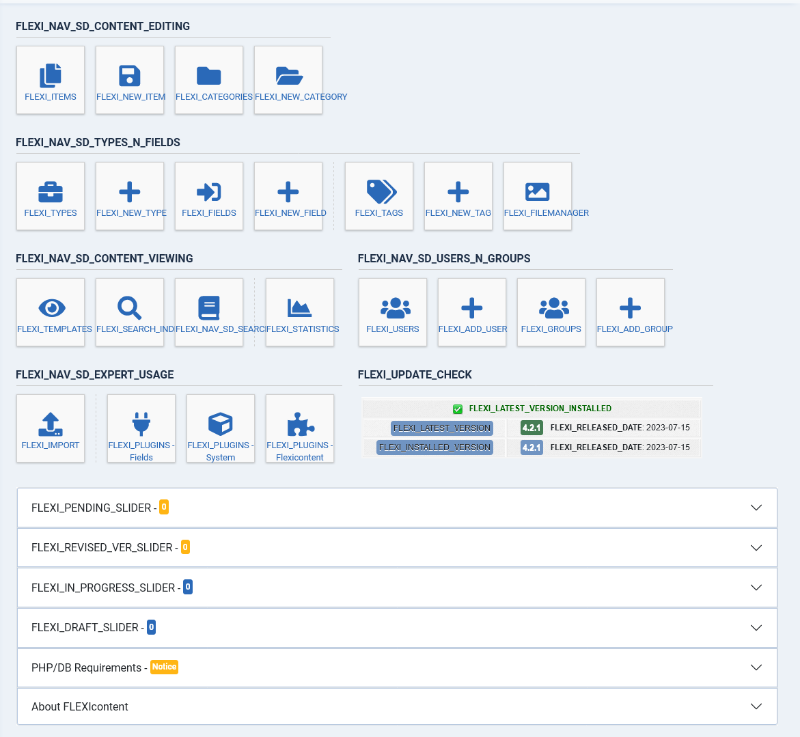Click FLEXI_NAV_SD_CONTENT_EDITING heading
Screen dimensions: 800x737
coord(103,27)
